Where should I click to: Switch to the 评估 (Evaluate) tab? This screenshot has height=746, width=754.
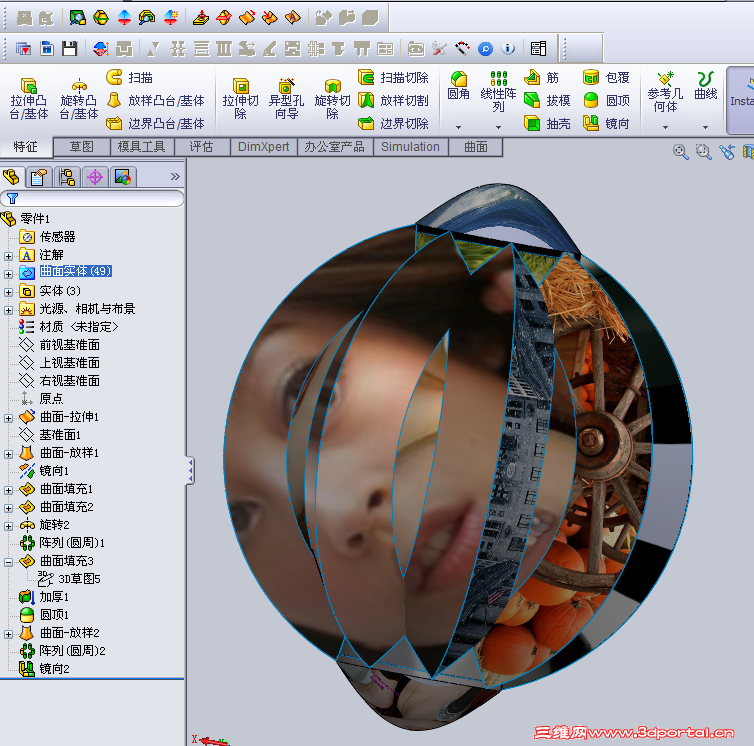(x=201, y=147)
